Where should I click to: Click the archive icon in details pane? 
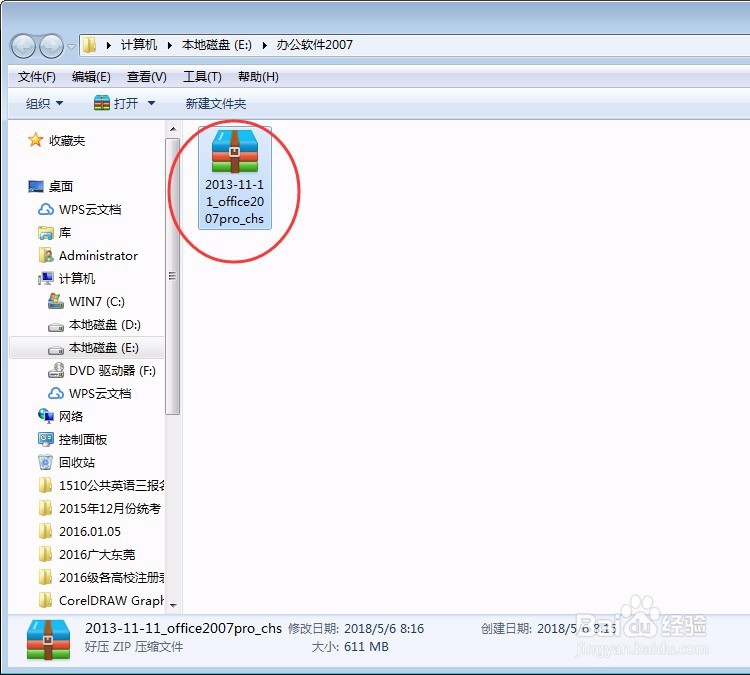(48, 640)
